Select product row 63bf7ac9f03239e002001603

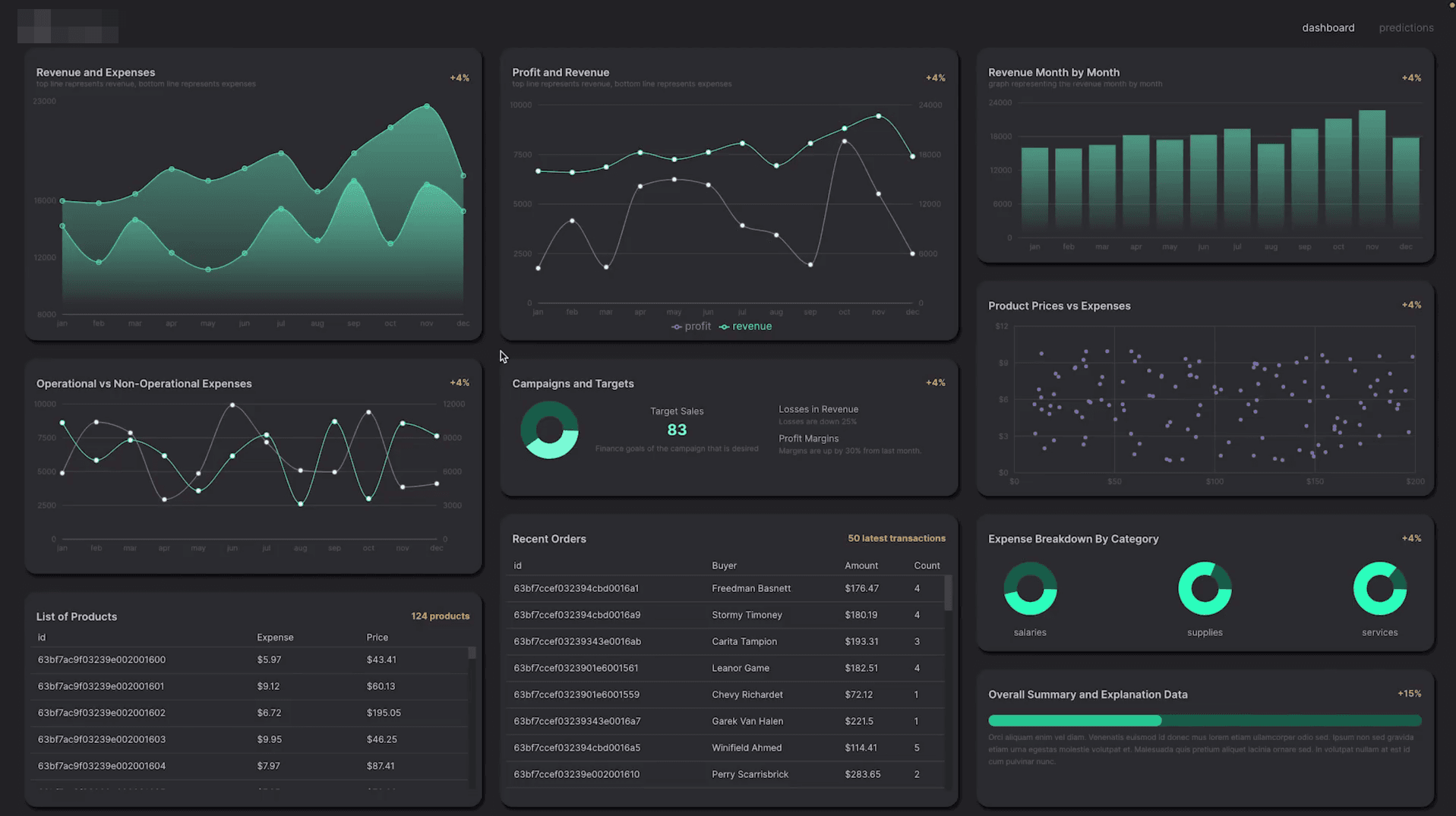point(249,739)
